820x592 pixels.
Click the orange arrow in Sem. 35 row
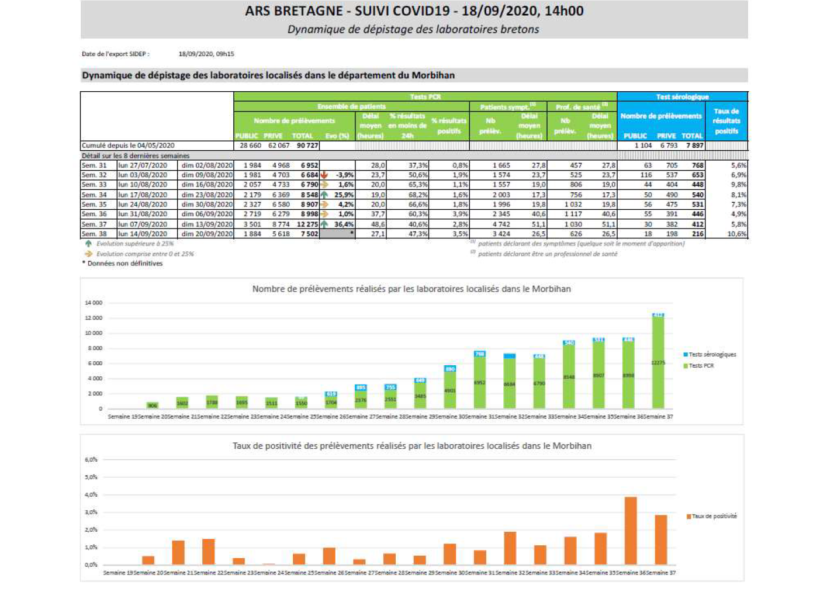coord(324,204)
